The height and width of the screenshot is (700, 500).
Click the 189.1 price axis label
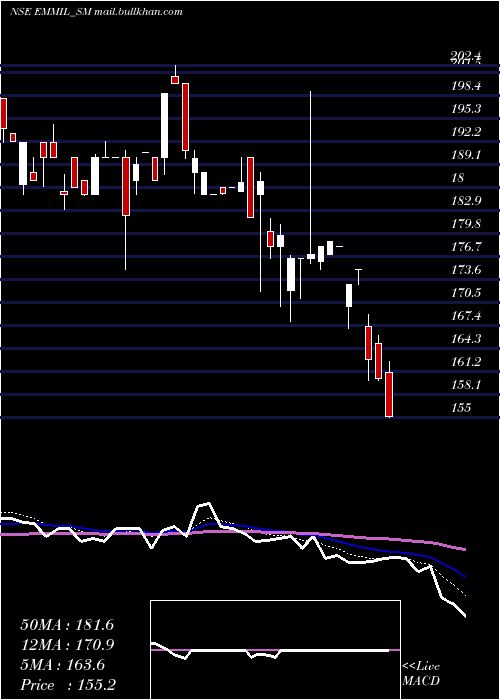click(466, 155)
